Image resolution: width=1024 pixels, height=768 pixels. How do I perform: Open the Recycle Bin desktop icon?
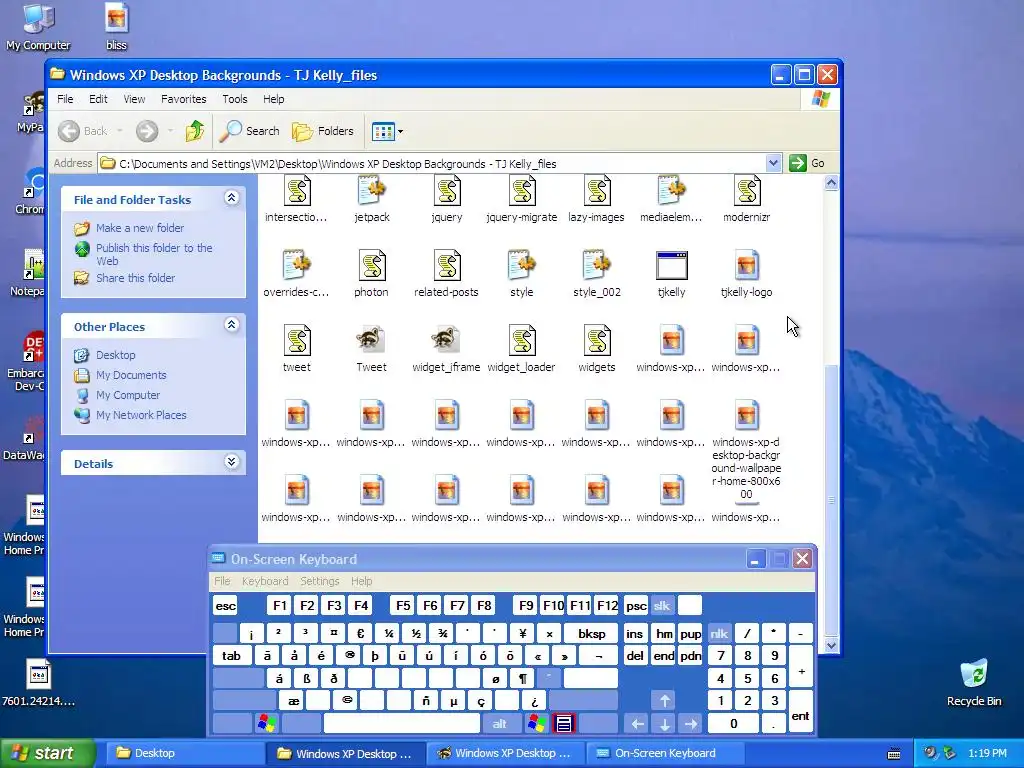tap(974, 683)
